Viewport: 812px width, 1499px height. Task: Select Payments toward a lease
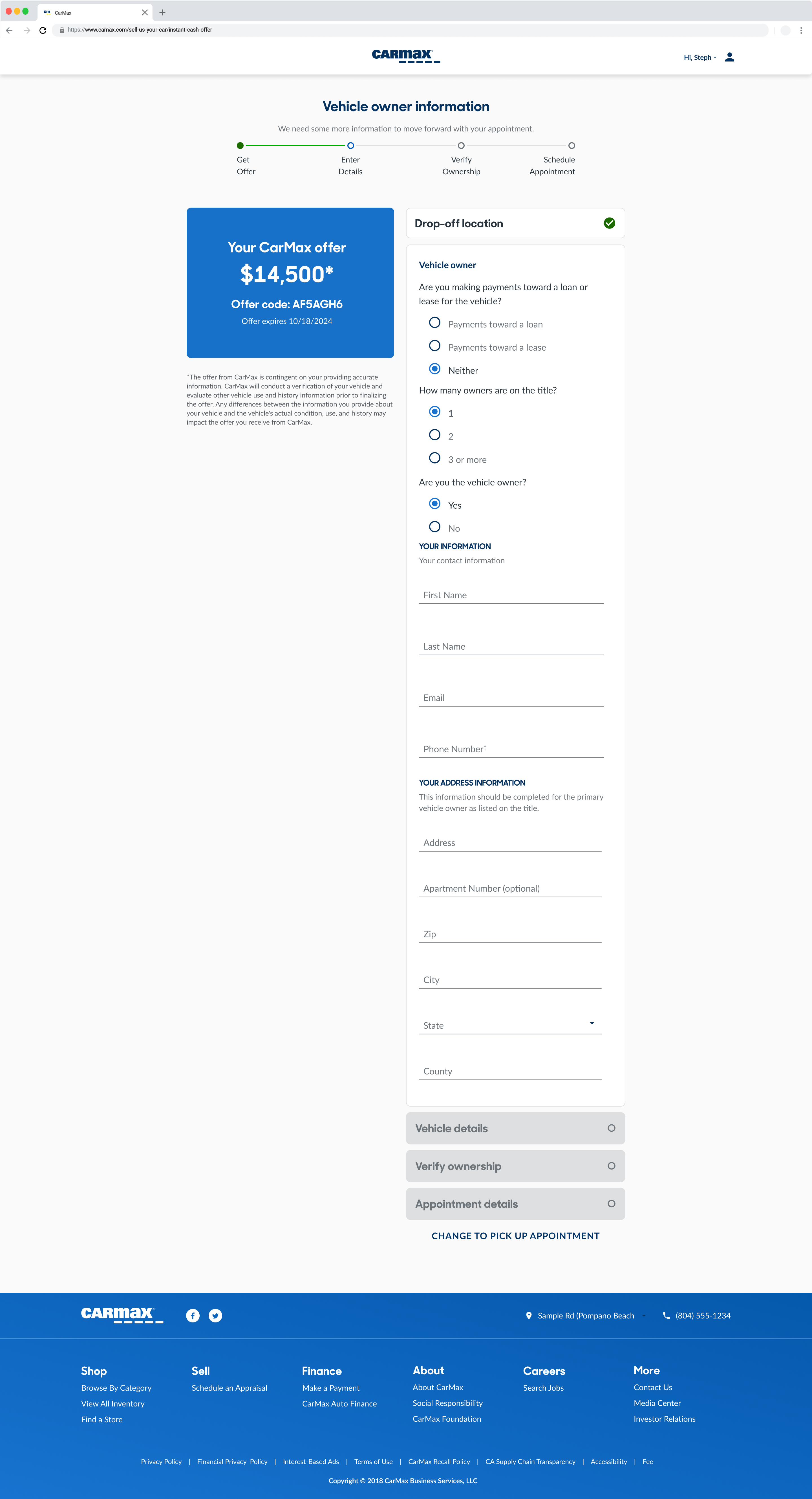pyautogui.click(x=434, y=346)
